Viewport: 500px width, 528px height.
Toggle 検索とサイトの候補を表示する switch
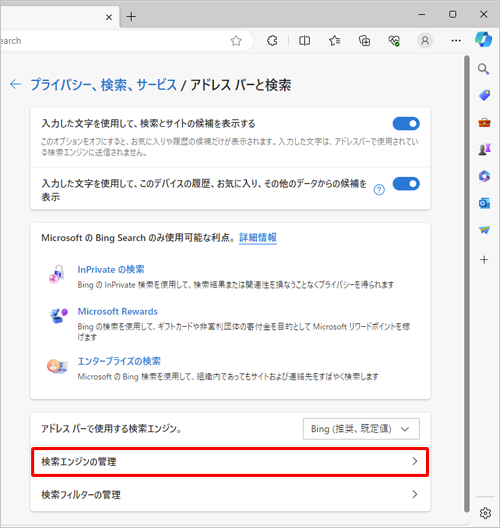click(x=406, y=124)
